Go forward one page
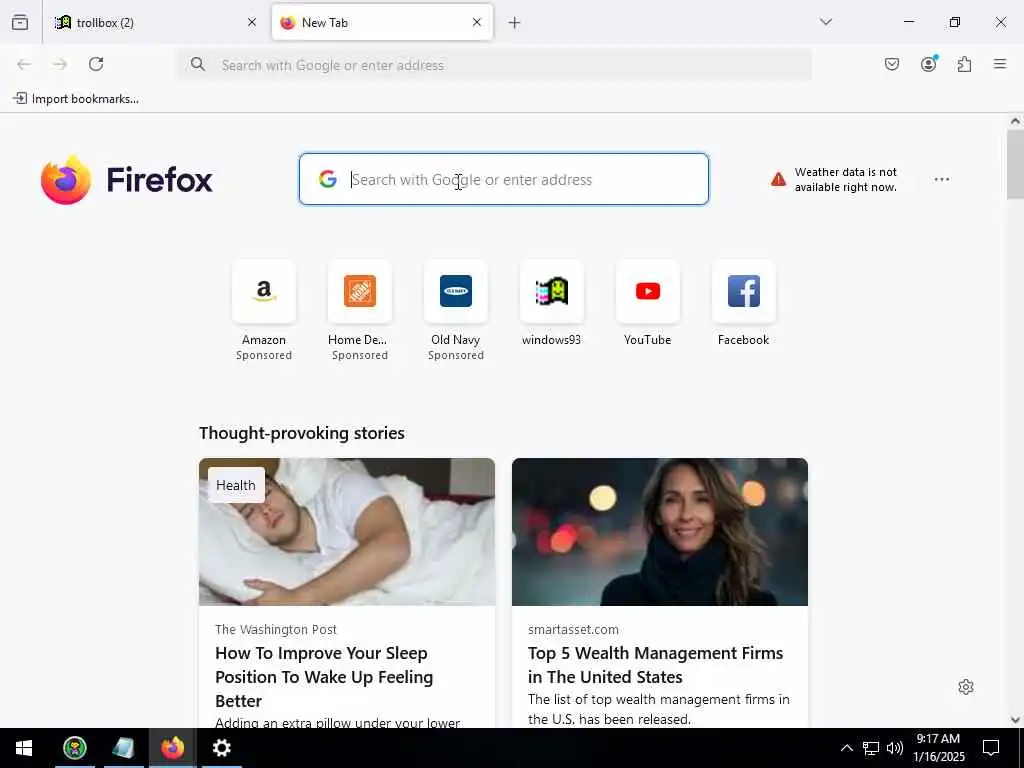Image resolution: width=1024 pixels, height=768 pixels. tap(60, 64)
